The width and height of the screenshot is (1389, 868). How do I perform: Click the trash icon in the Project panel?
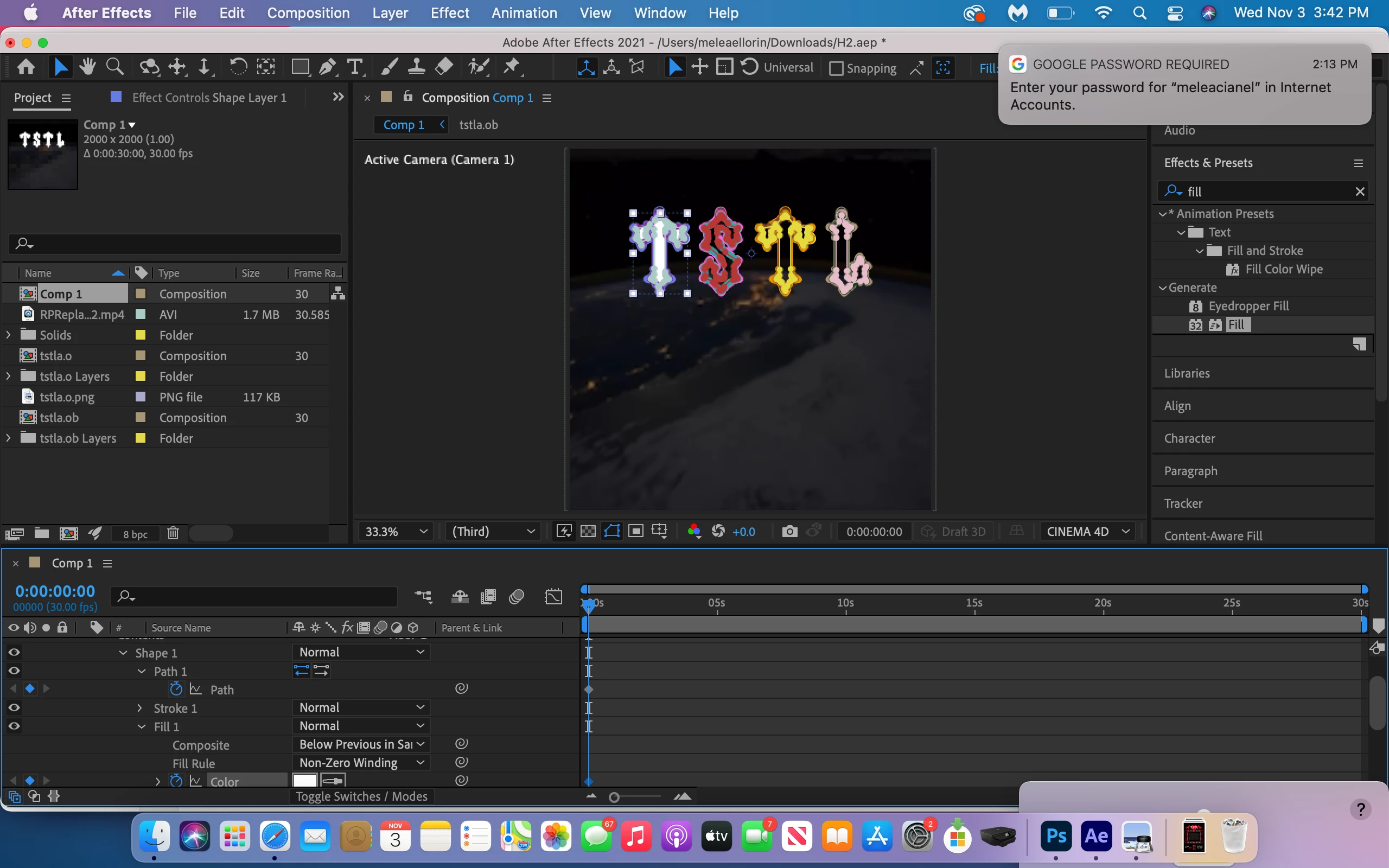173,533
